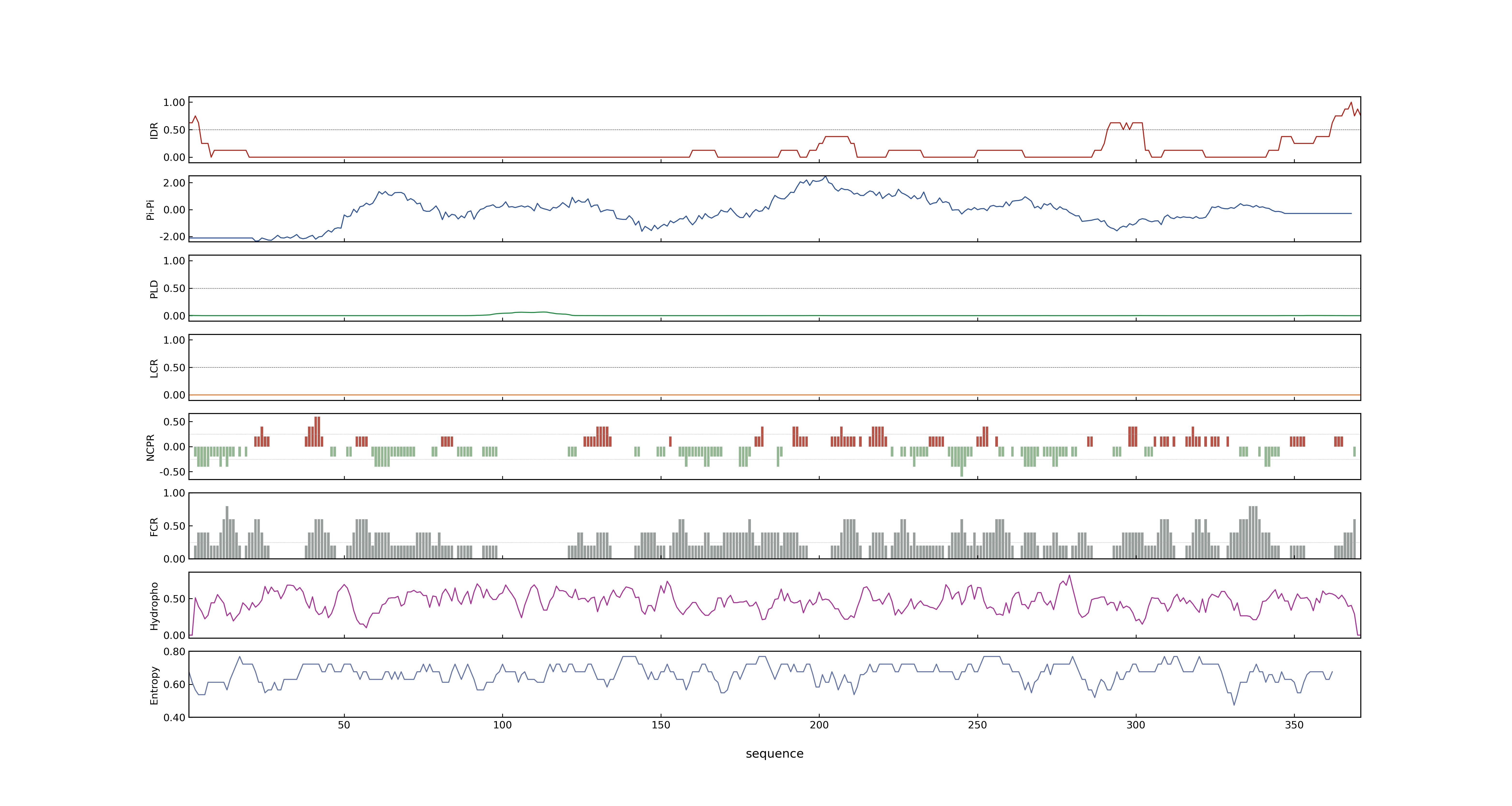Click the Entropy y-axis label

(x=154, y=685)
